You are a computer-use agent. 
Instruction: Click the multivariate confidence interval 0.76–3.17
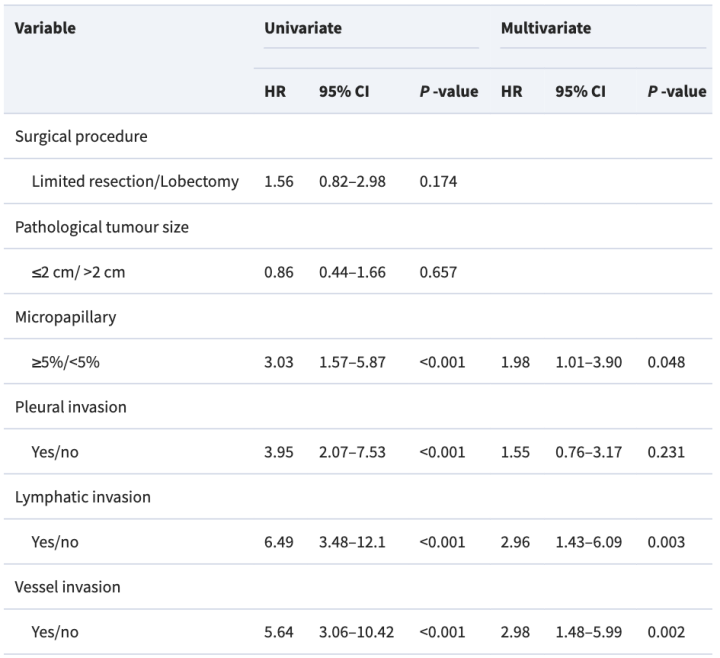click(588, 451)
